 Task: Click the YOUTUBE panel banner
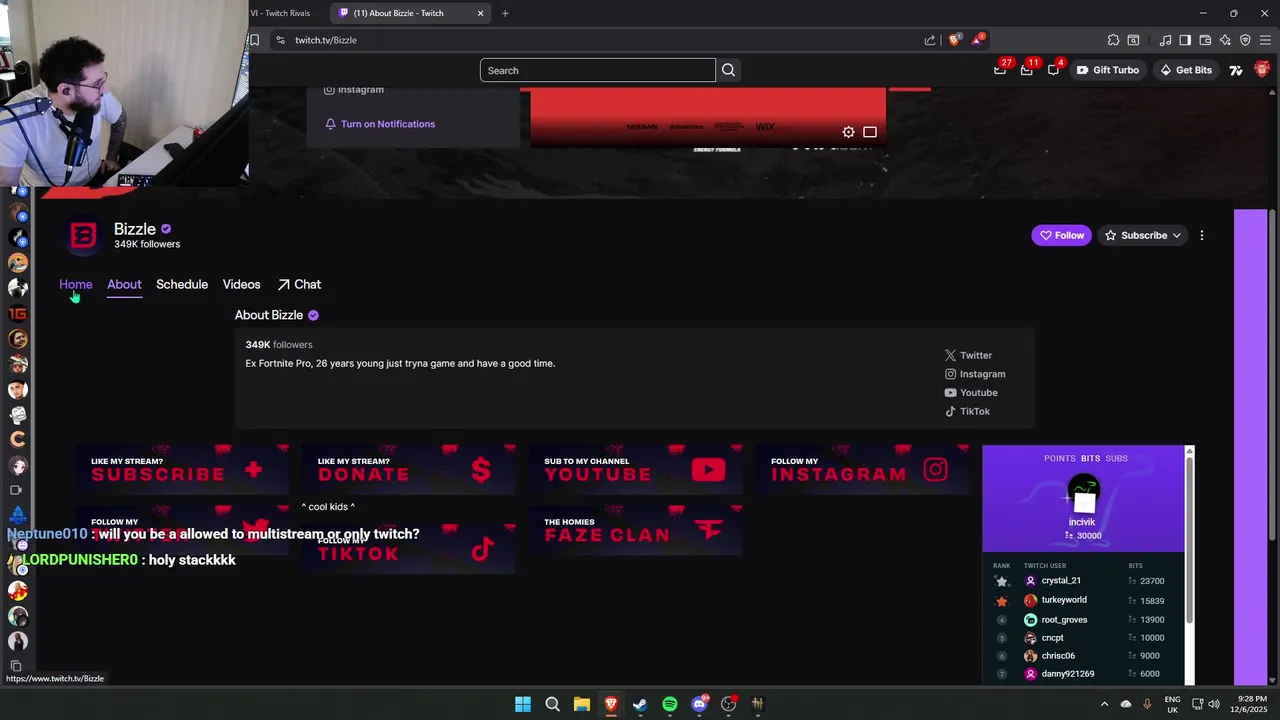[x=636, y=470]
